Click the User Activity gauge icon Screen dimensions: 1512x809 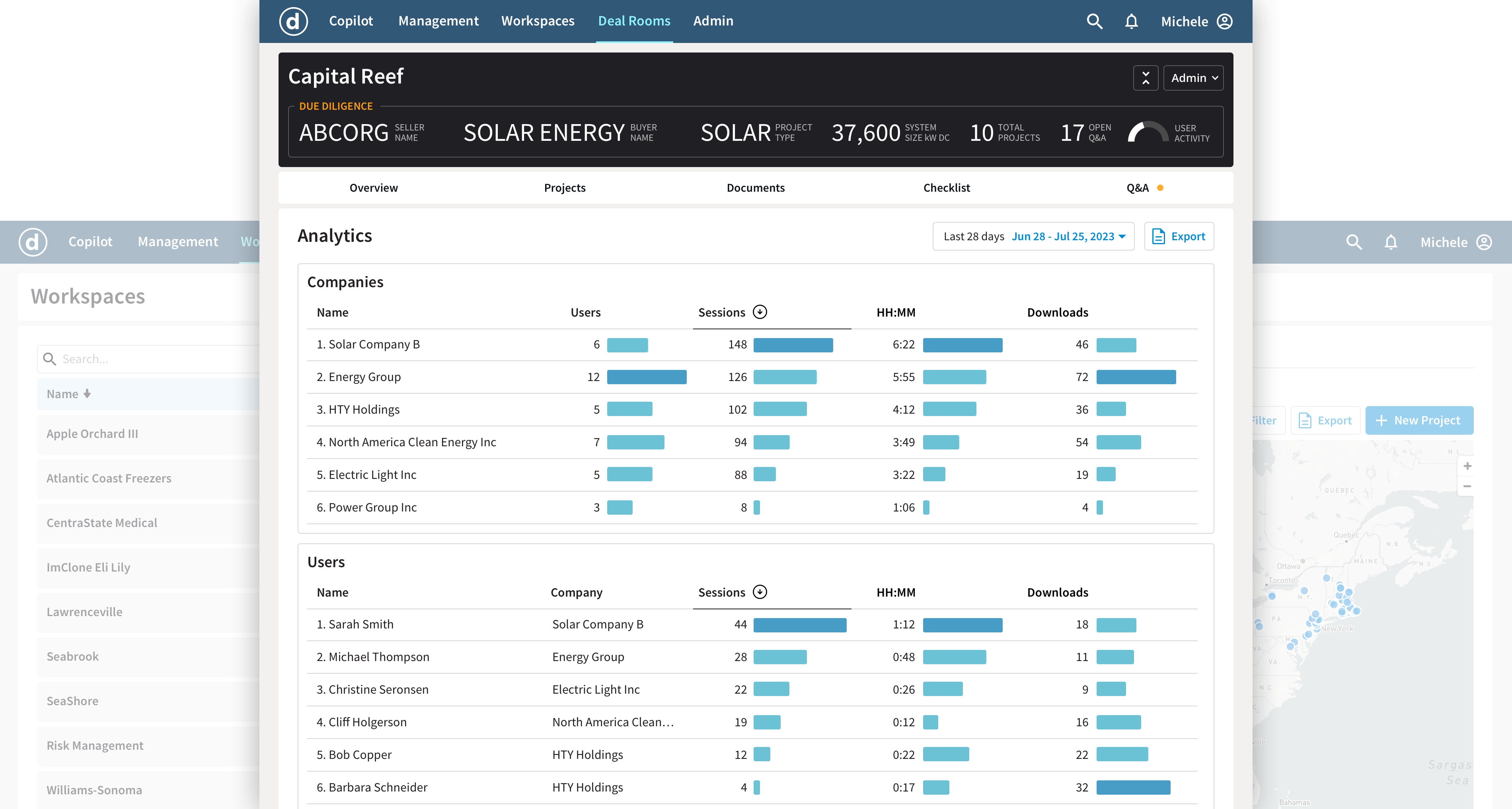[x=1148, y=132]
